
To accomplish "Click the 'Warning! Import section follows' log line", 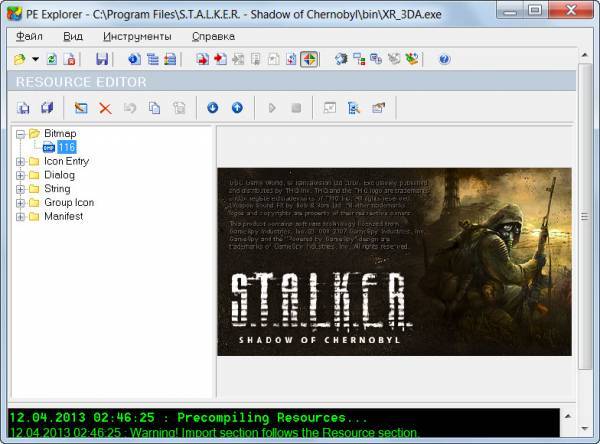I will (x=214, y=432).
